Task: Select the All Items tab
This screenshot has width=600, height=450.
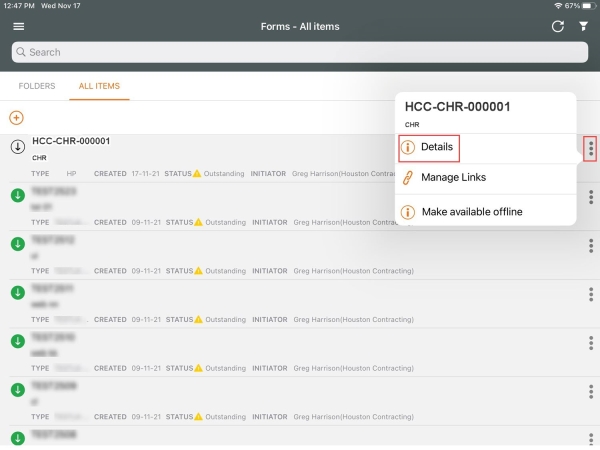Action: pos(99,86)
